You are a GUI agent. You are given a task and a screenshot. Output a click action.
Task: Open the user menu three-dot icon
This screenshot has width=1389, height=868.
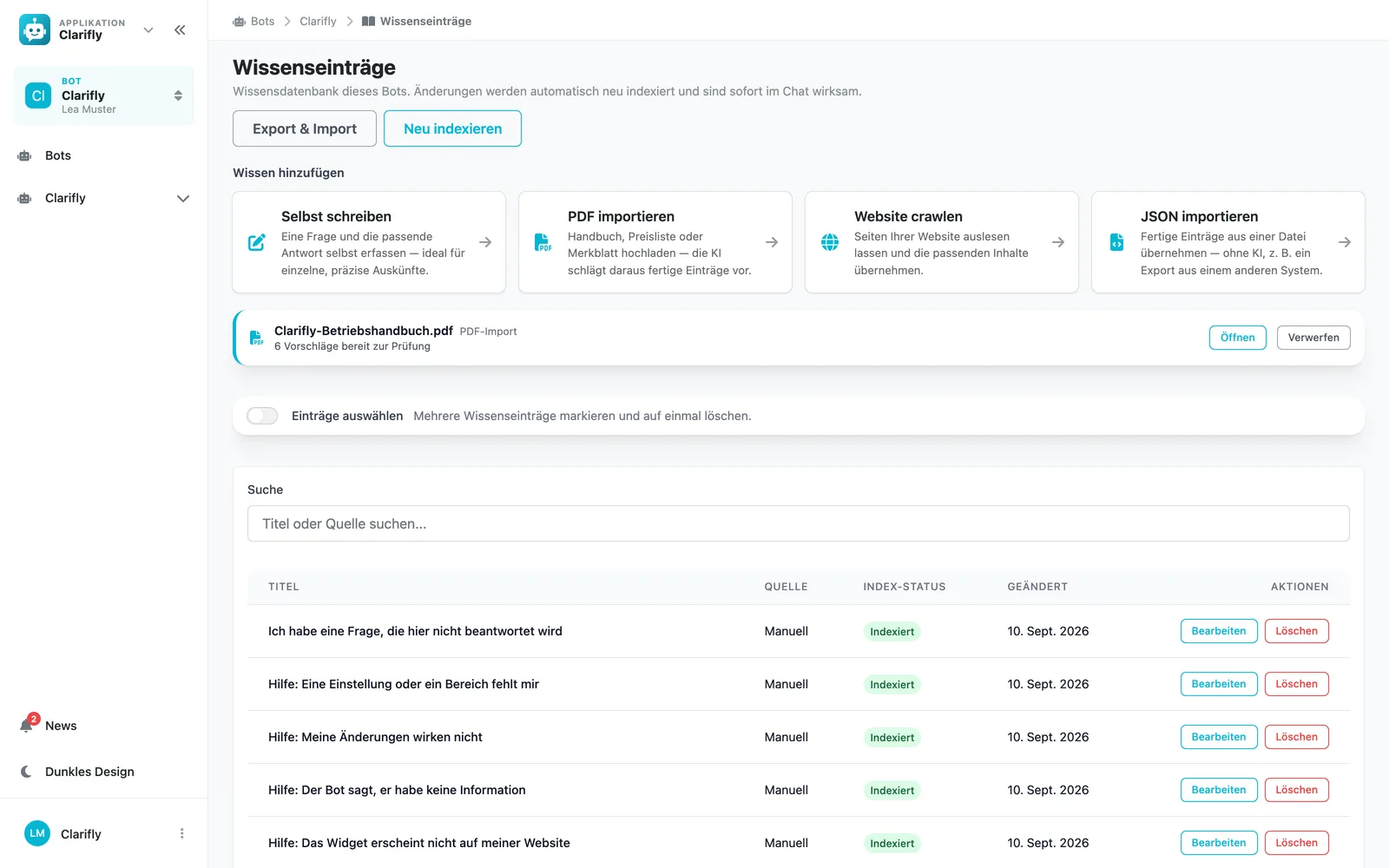click(181, 833)
